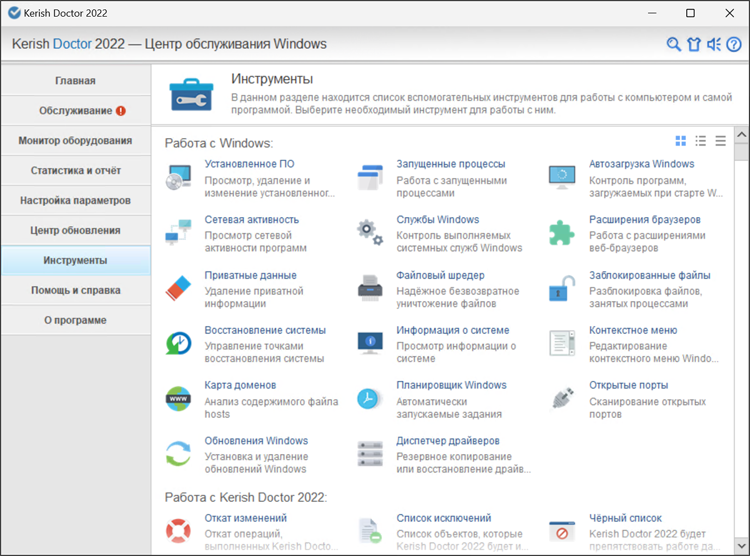Viewport: 750px width, 556px height.
Task: Select the Настройка параметров sidebar item
Action: 76,200
